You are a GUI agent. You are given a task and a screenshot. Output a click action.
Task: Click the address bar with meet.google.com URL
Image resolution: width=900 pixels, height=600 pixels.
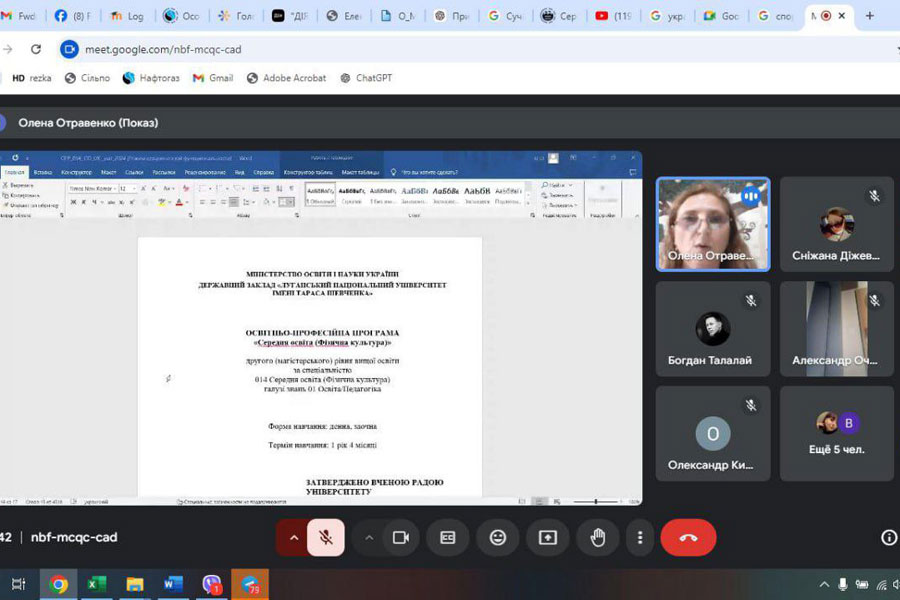[x=450, y=49]
